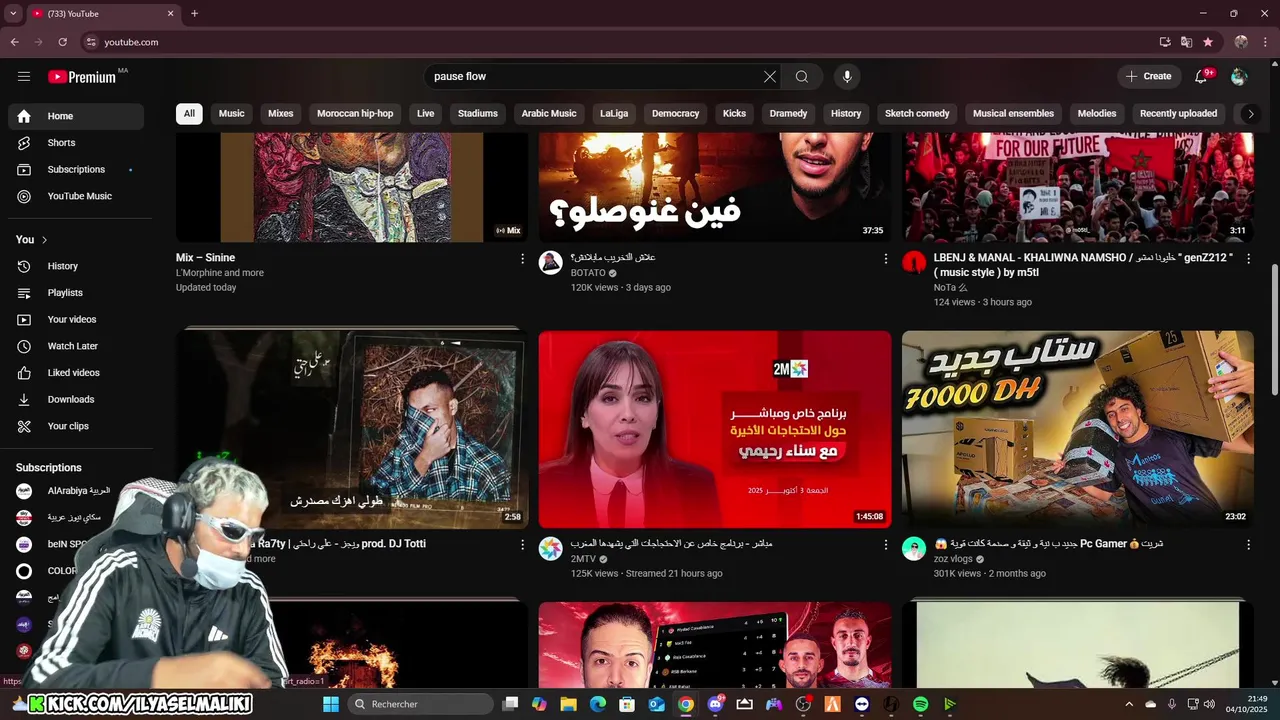Image resolution: width=1280 pixels, height=720 pixels.
Task: Click the Rechercher taskbar search box
Action: pos(420,704)
